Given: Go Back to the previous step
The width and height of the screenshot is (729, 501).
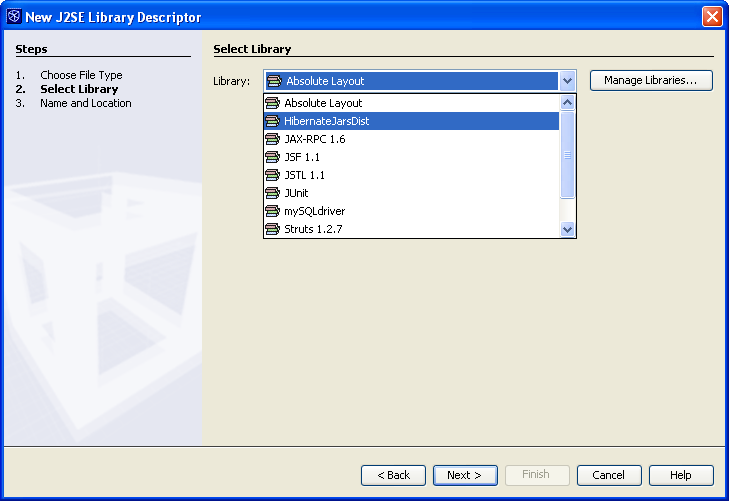Looking at the screenshot, I should coord(393,475).
